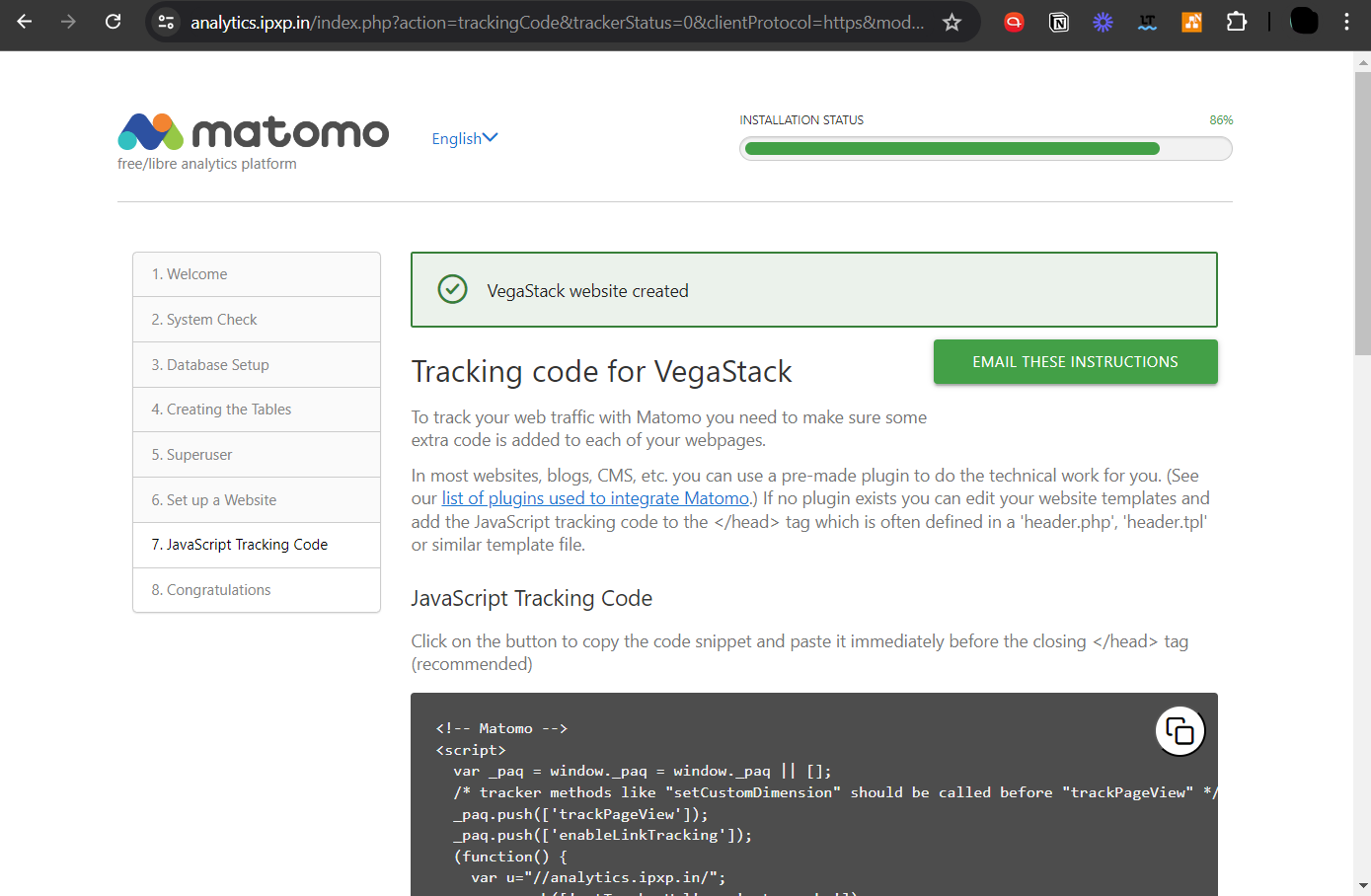Viewport: 1371px width, 896px height.
Task: Select step 8. Congratulations
Action: click(x=257, y=590)
